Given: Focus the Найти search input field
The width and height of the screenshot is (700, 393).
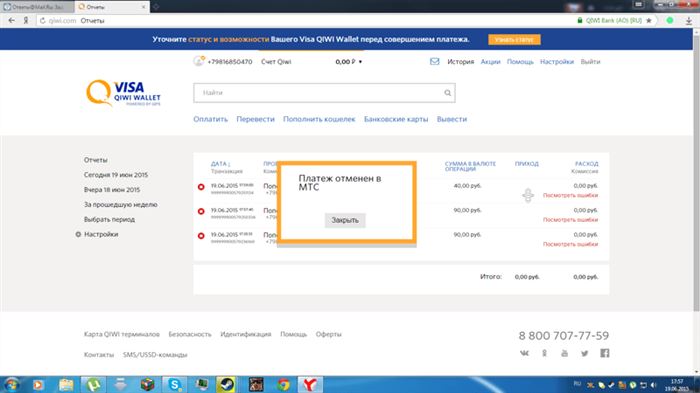Looking at the screenshot, I should (x=325, y=93).
